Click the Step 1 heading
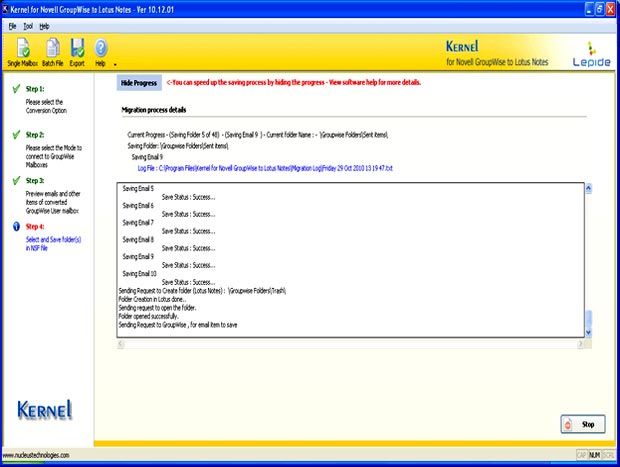 tap(35, 89)
